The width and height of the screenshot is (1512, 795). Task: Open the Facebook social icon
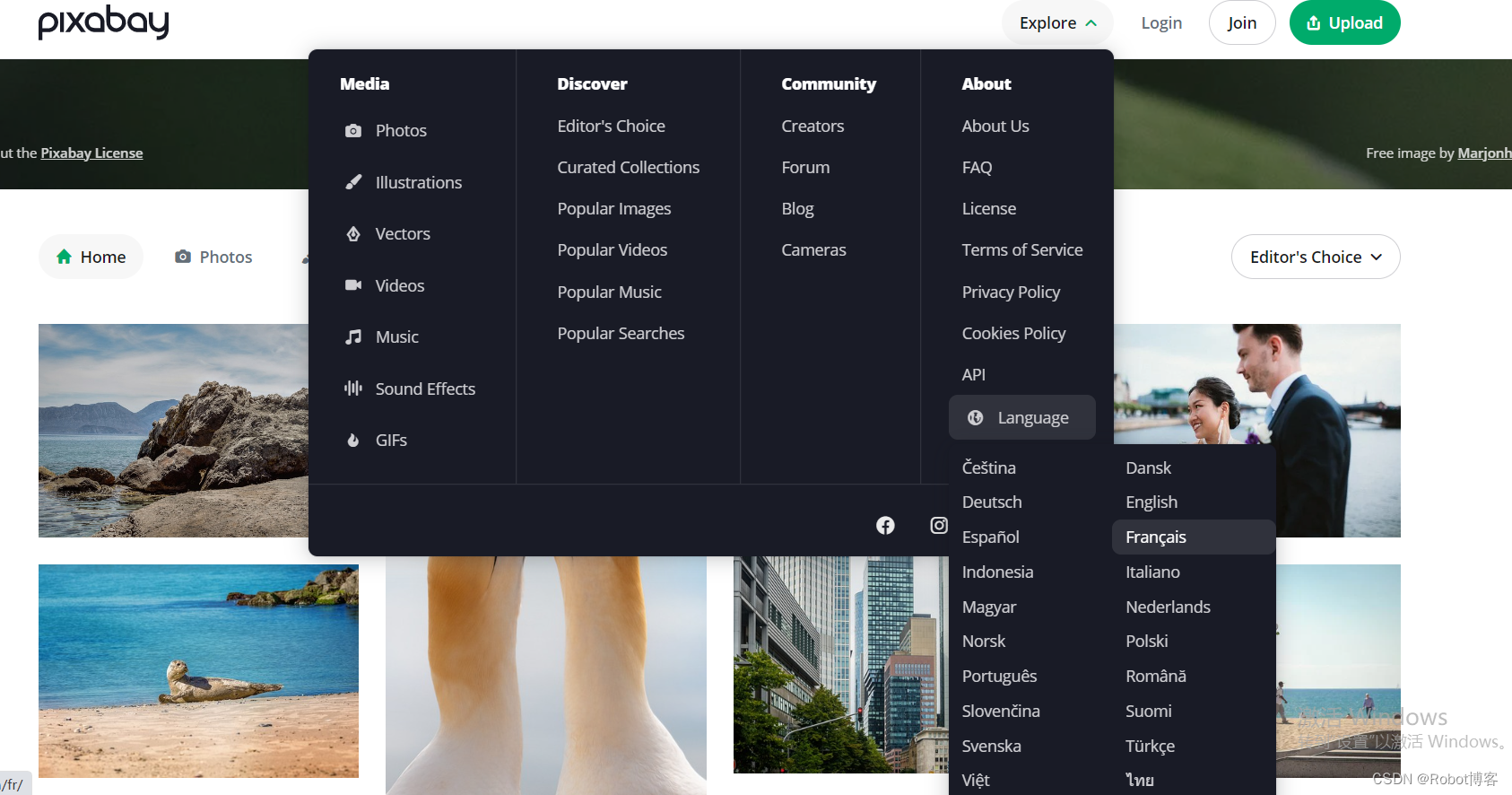pos(885,526)
